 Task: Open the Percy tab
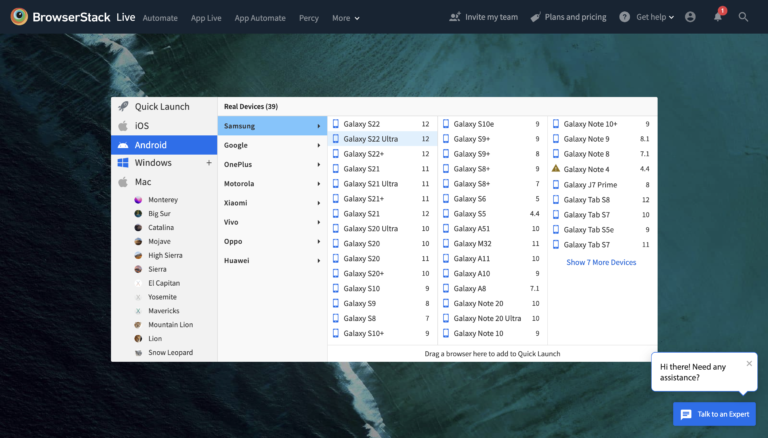[309, 18]
